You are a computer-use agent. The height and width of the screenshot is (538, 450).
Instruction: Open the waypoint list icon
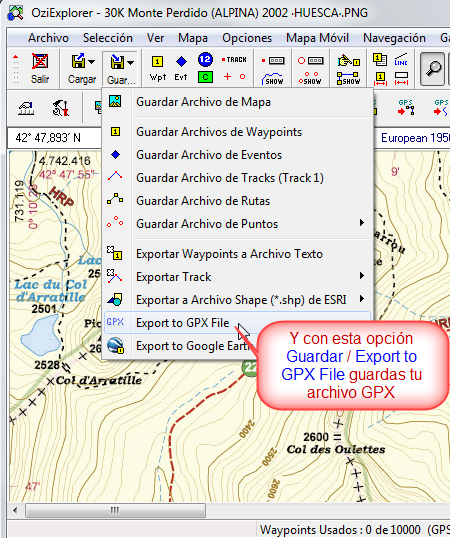pos(380,60)
